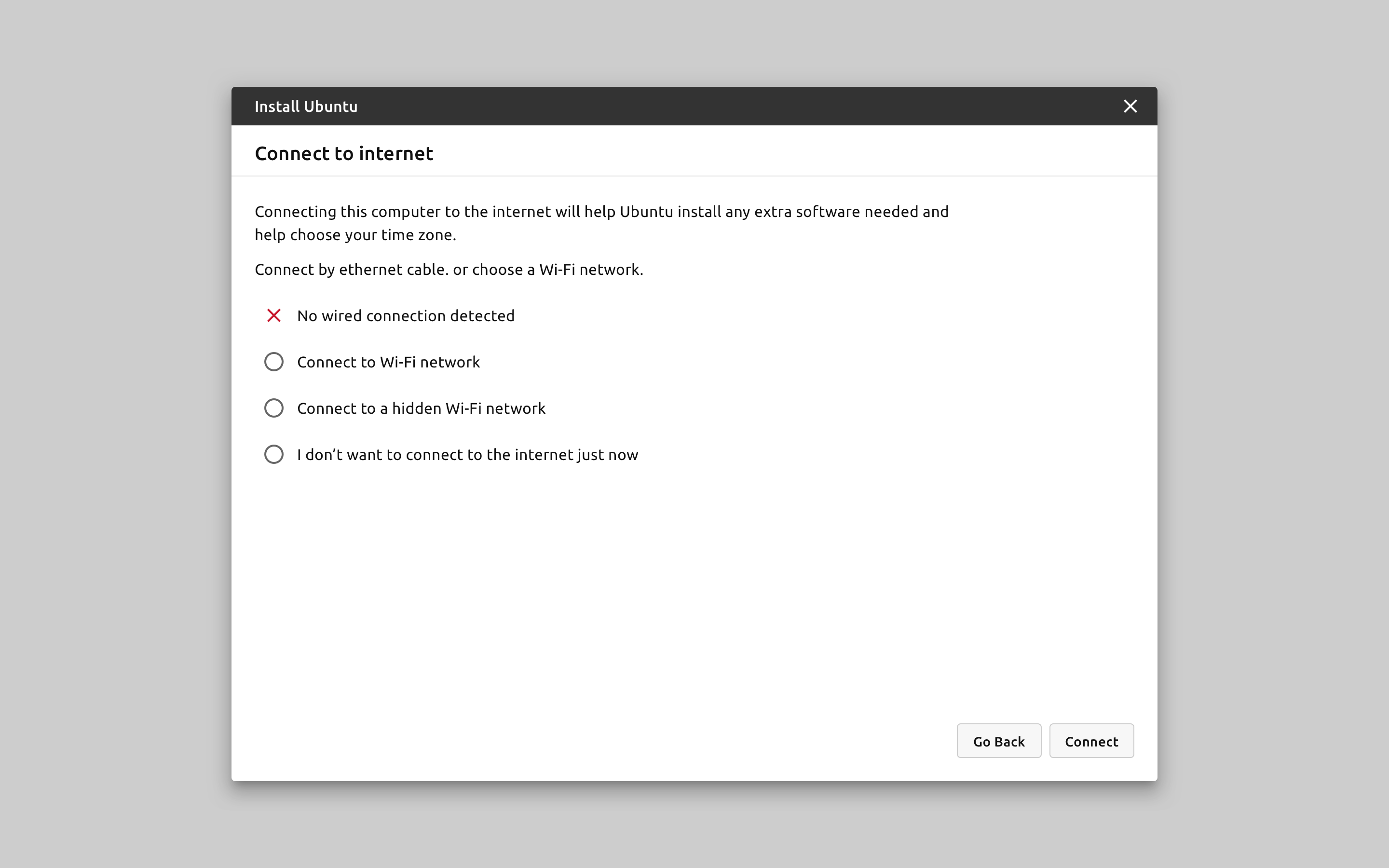Click the 'Connect to internet' heading
This screenshot has width=1389, height=868.
coord(344,154)
